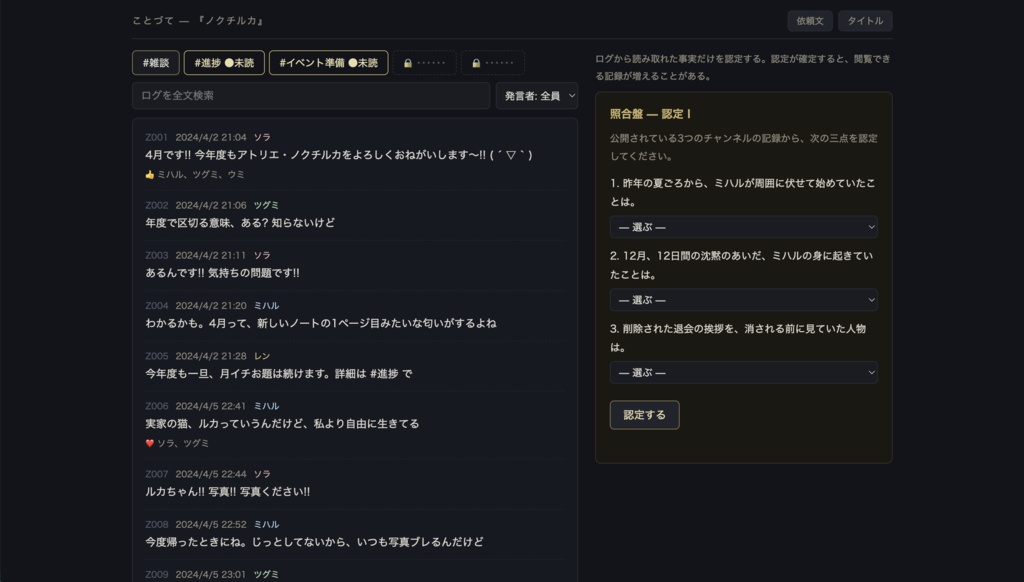The image size is (1024, 582).
Task: Open the dropdown for question 3 about 退会の挨拶
Action: tap(743, 372)
